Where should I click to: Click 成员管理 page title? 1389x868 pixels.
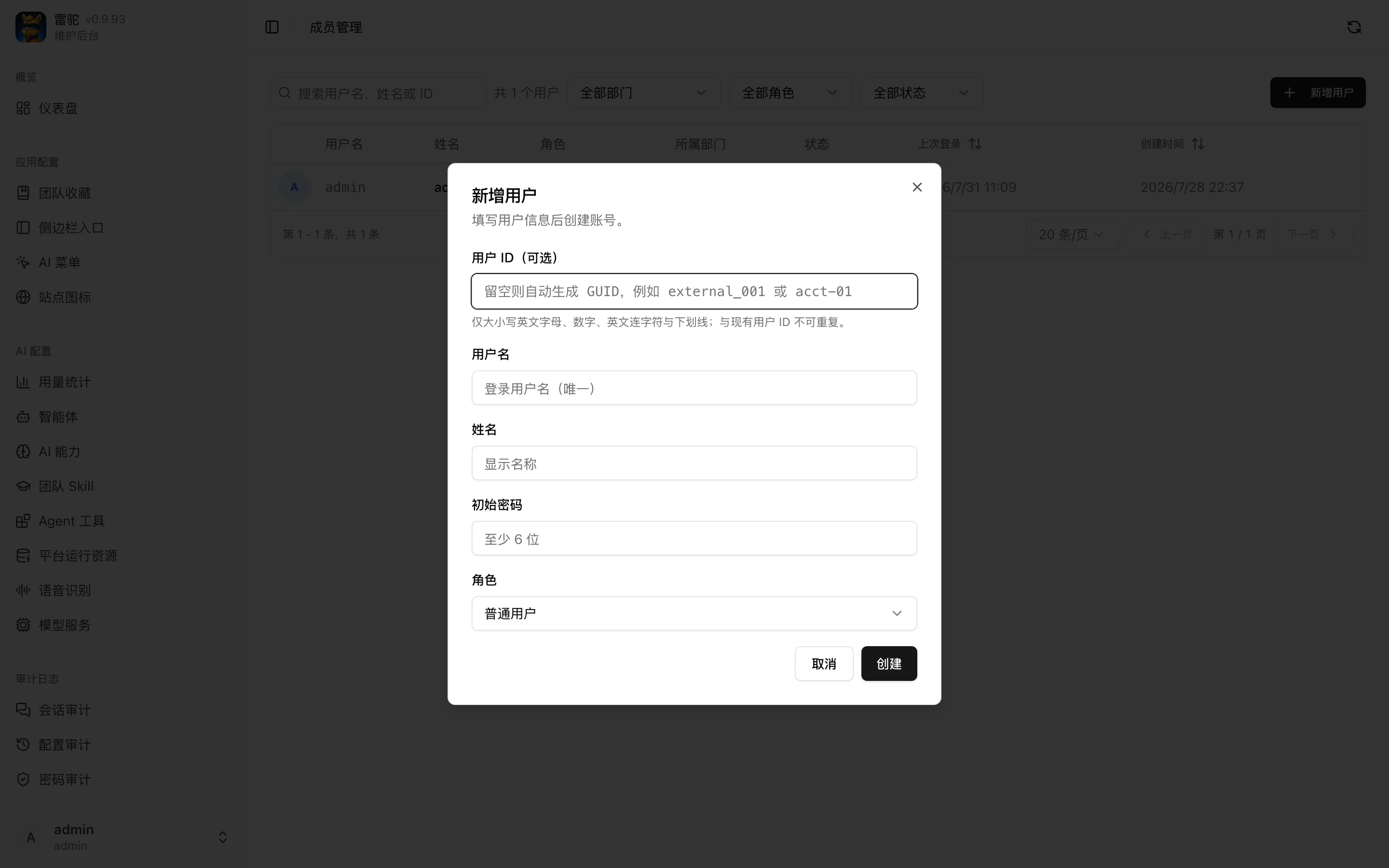tap(336, 27)
